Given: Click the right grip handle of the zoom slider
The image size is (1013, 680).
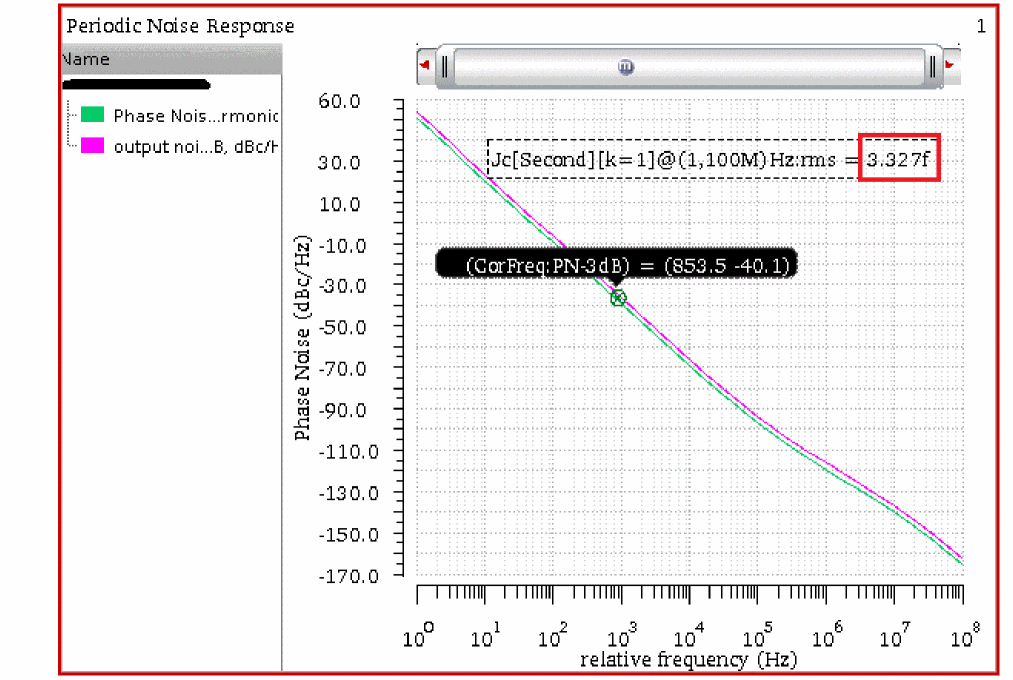Looking at the screenshot, I should click(x=932, y=67).
